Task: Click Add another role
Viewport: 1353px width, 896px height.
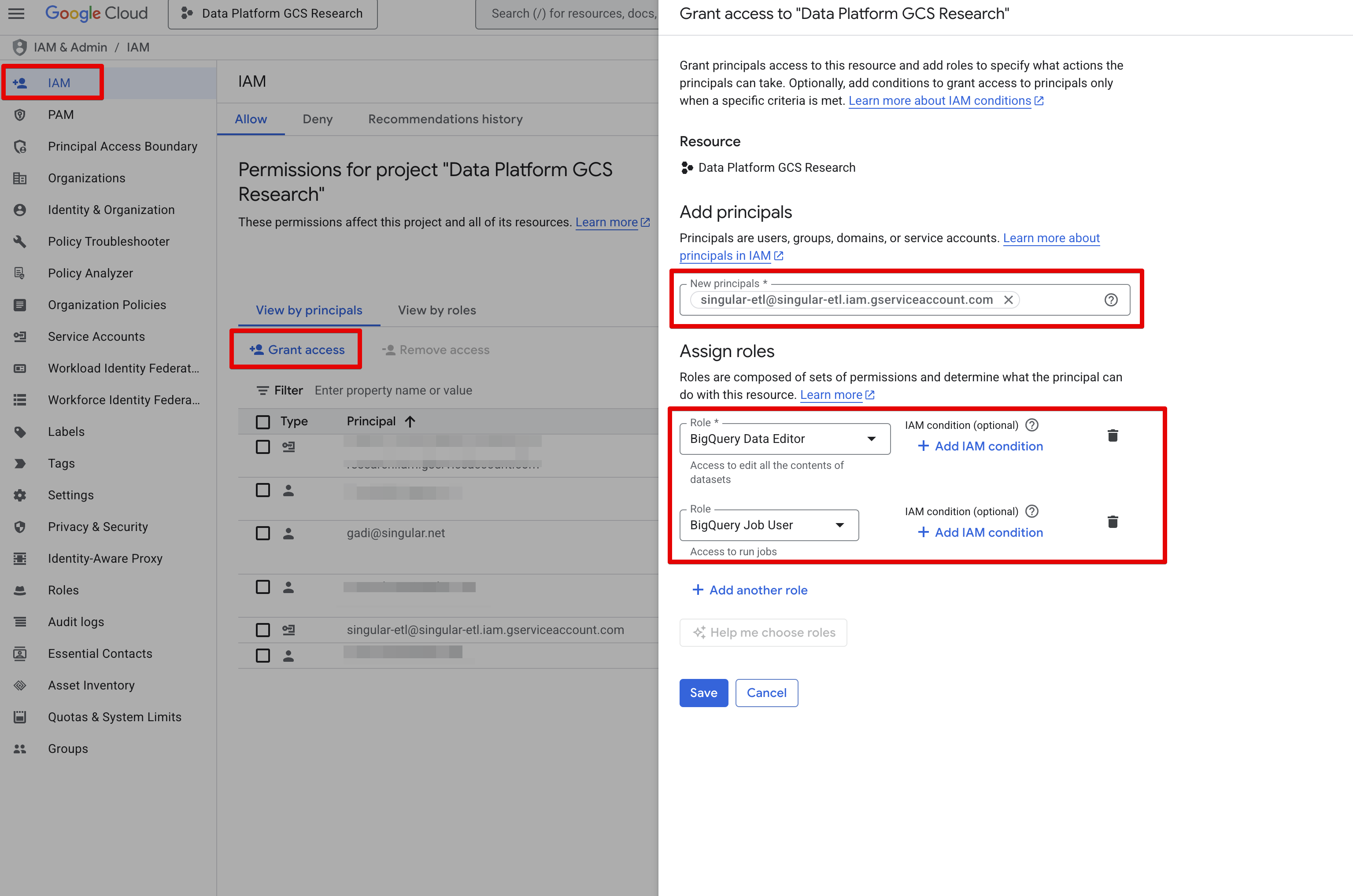Action: point(749,590)
